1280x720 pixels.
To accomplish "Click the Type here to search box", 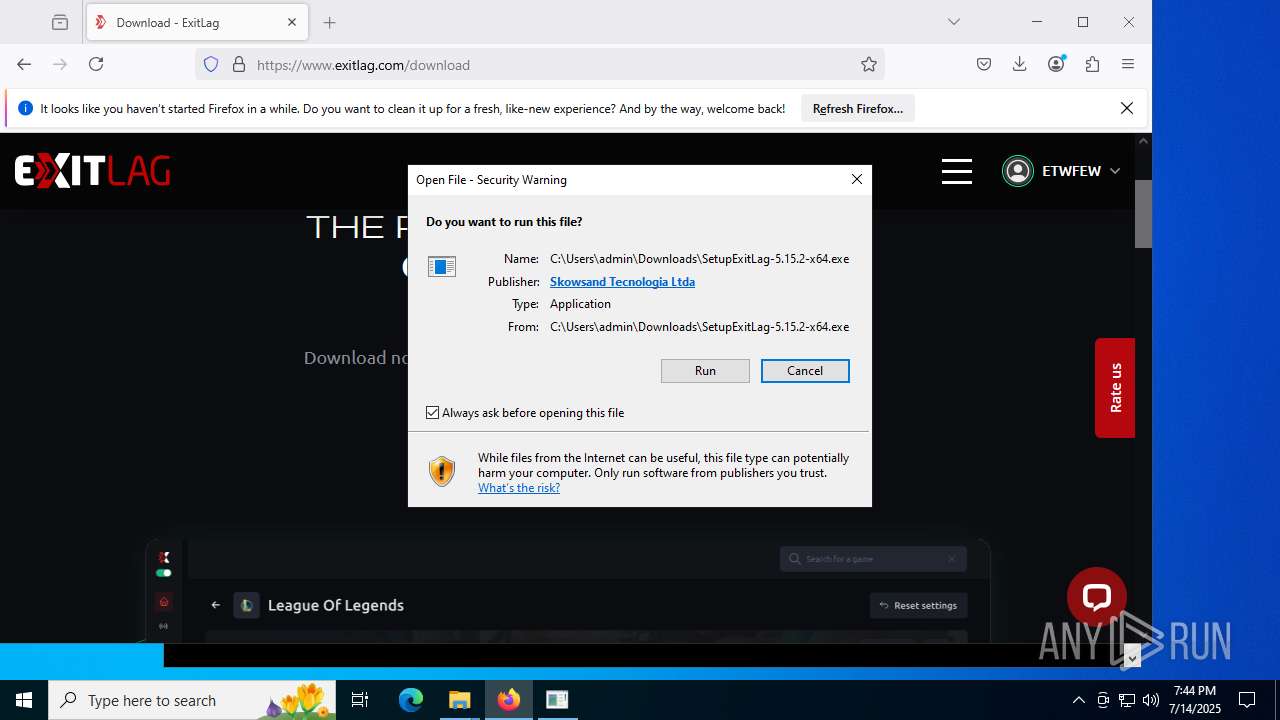I will click(x=192, y=700).
